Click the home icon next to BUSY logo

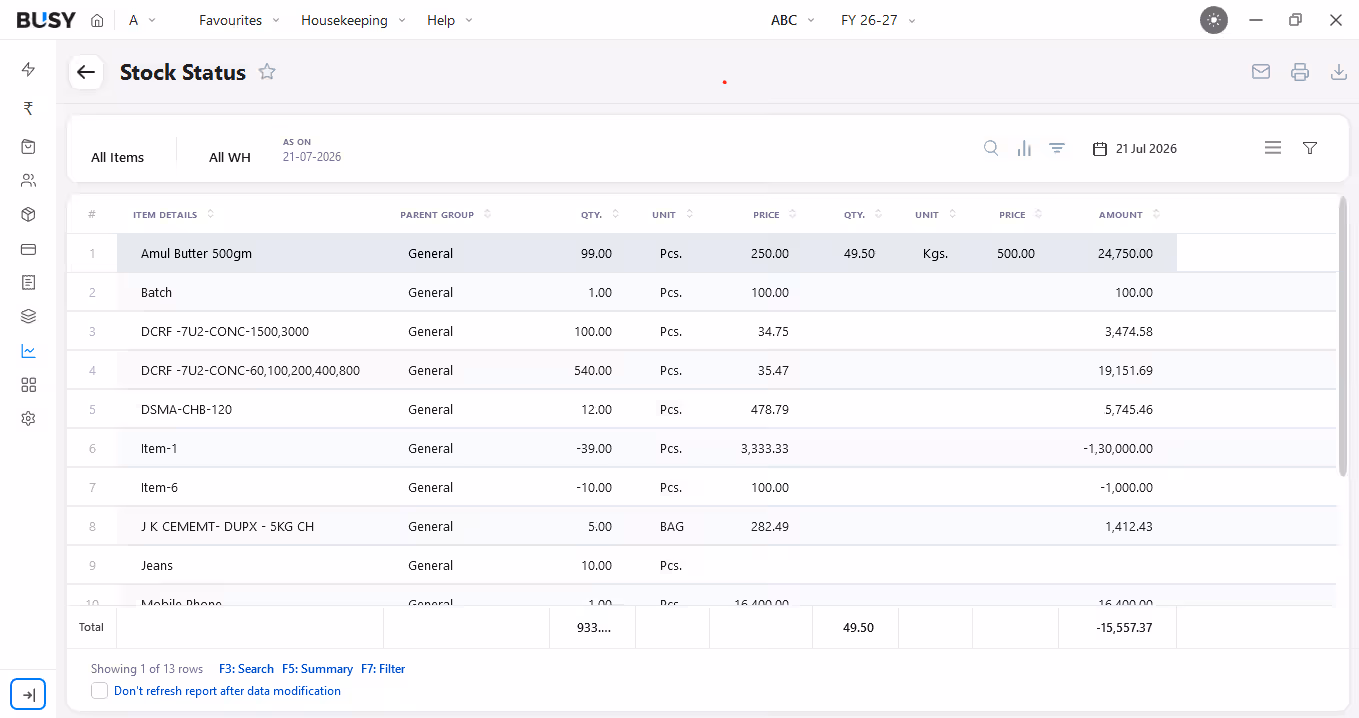tap(97, 20)
